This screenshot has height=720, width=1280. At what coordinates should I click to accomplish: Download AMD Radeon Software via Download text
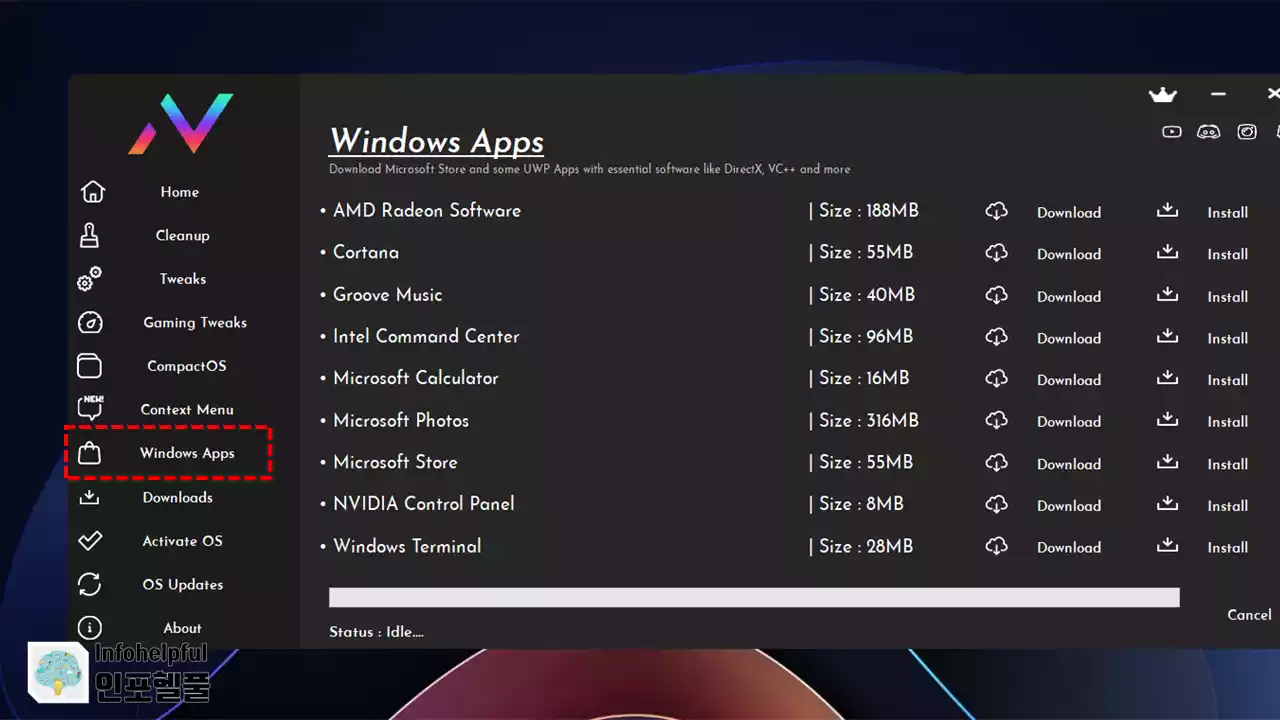(x=1069, y=213)
